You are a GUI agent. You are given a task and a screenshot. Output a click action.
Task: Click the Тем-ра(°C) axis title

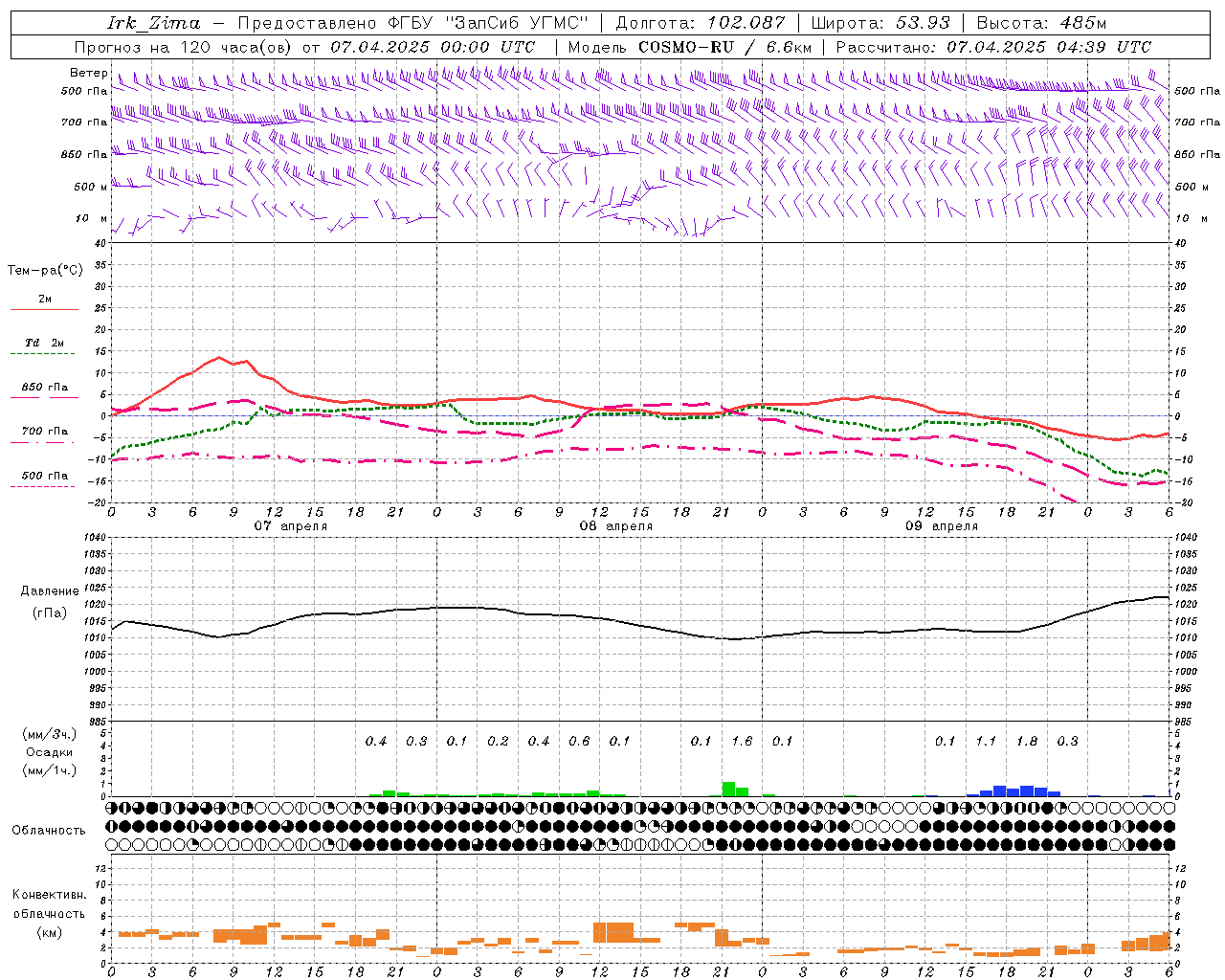[45, 270]
